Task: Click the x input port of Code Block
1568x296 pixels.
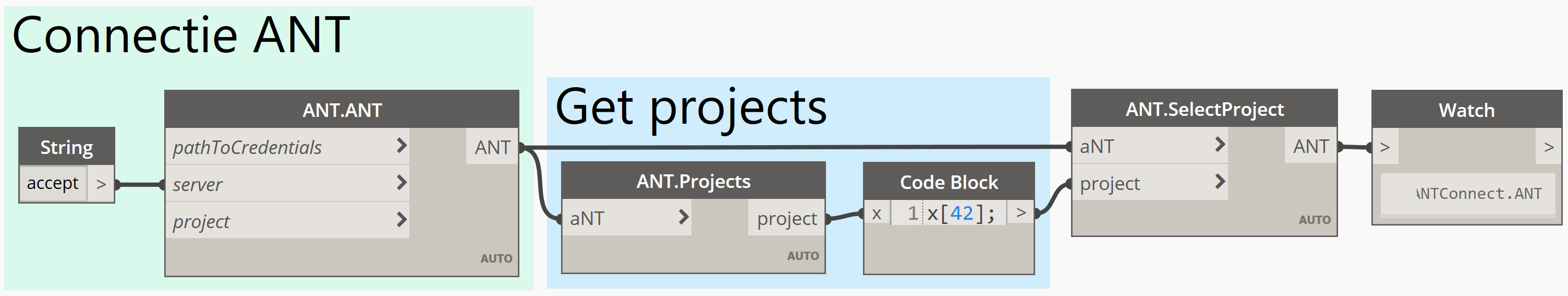Action: 877,213
